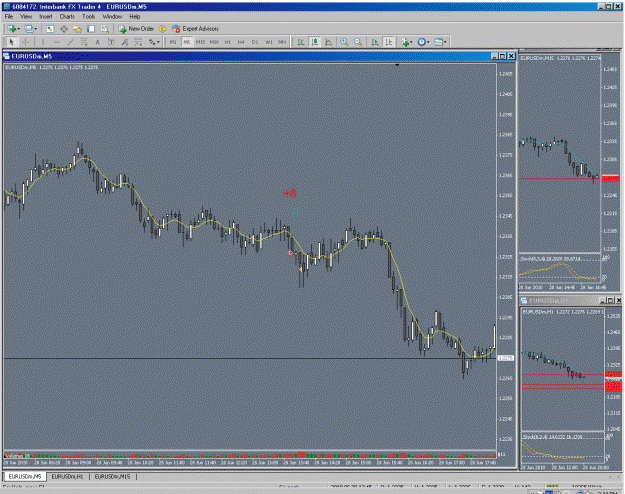Open the New Chart icon
This screenshot has width=625, height=494.
(11, 29)
